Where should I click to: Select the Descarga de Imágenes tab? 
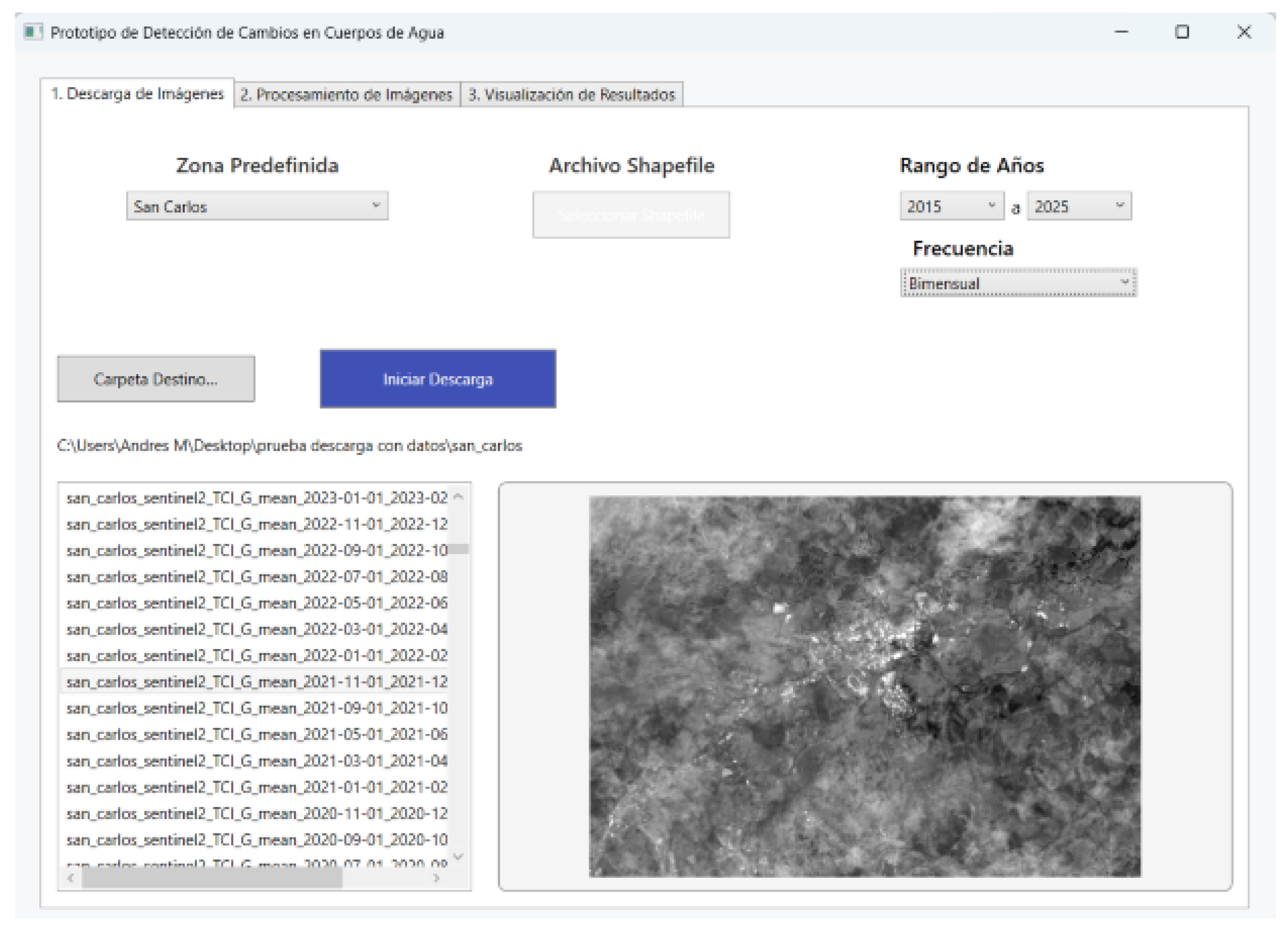tap(137, 94)
